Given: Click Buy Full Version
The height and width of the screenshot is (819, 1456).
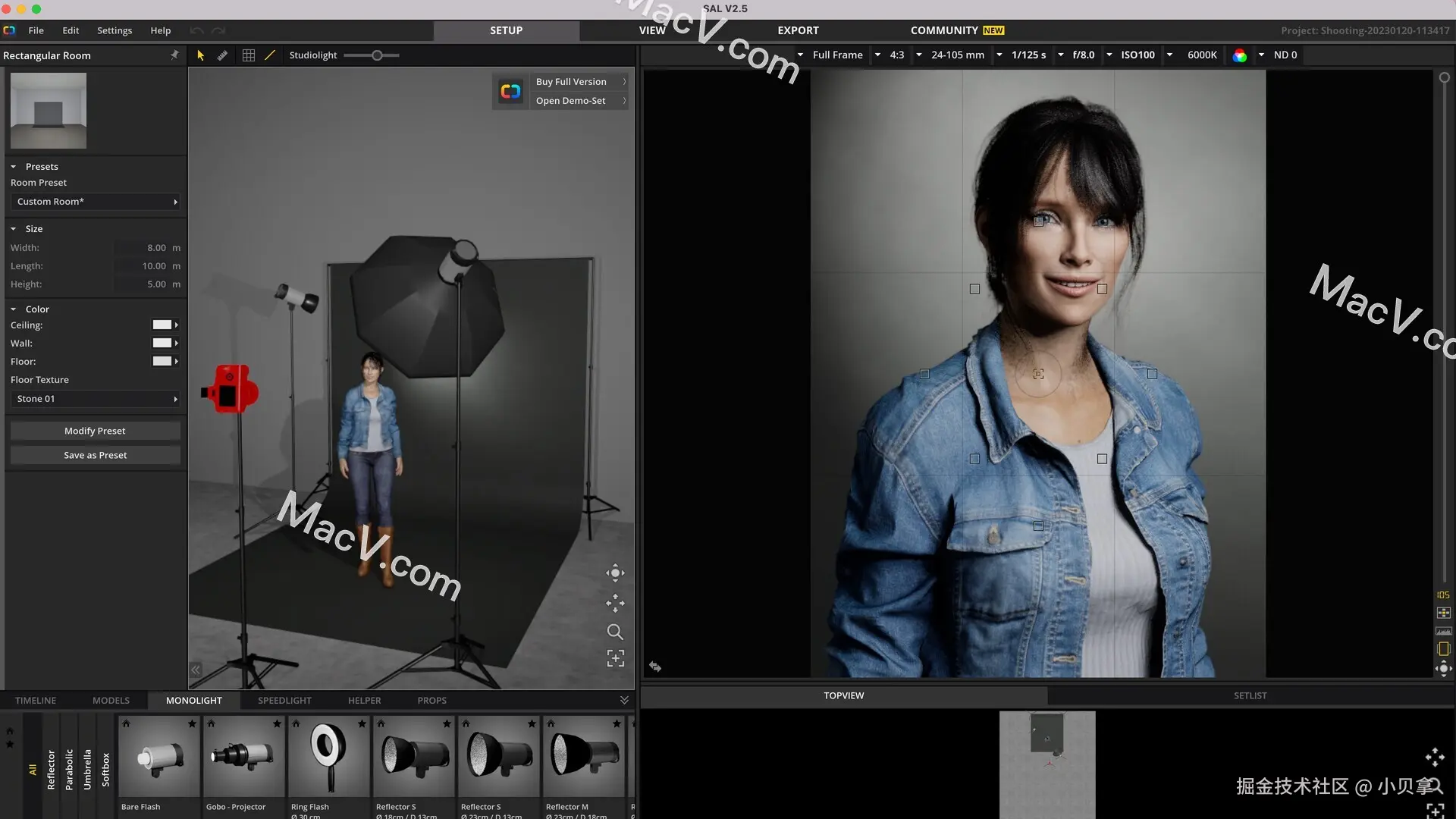Looking at the screenshot, I should click(x=571, y=82).
